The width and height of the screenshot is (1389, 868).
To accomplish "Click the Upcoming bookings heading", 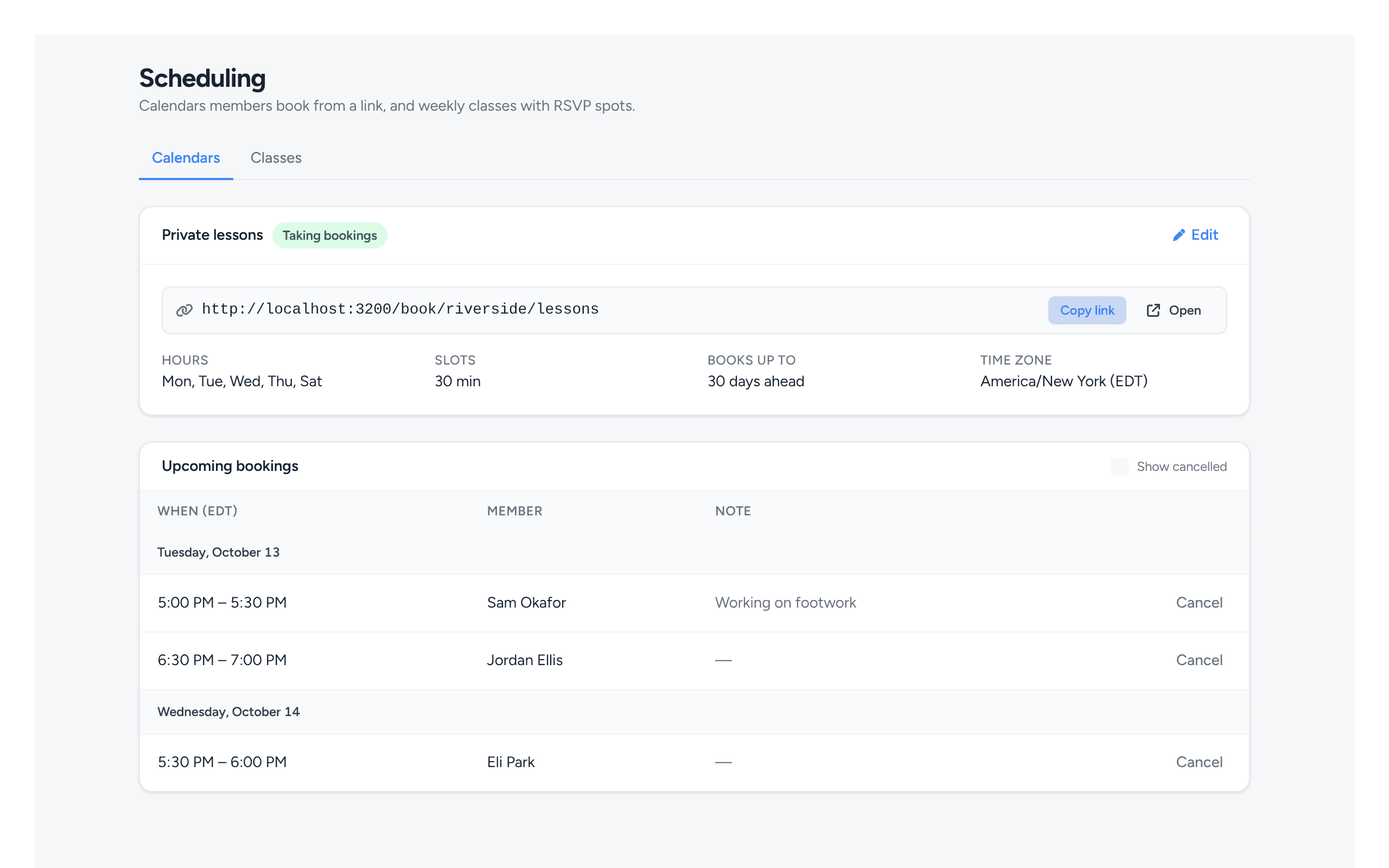I will click(230, 466).
